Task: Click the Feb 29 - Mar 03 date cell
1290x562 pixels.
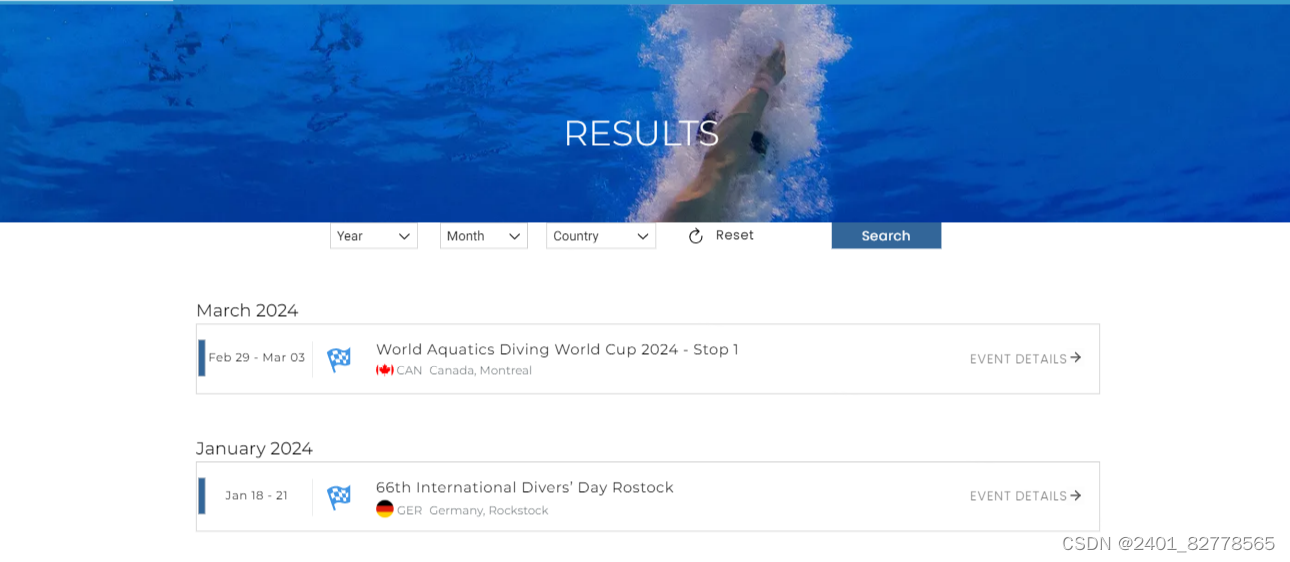Action: pyautogui.click(x=256, y=357)
